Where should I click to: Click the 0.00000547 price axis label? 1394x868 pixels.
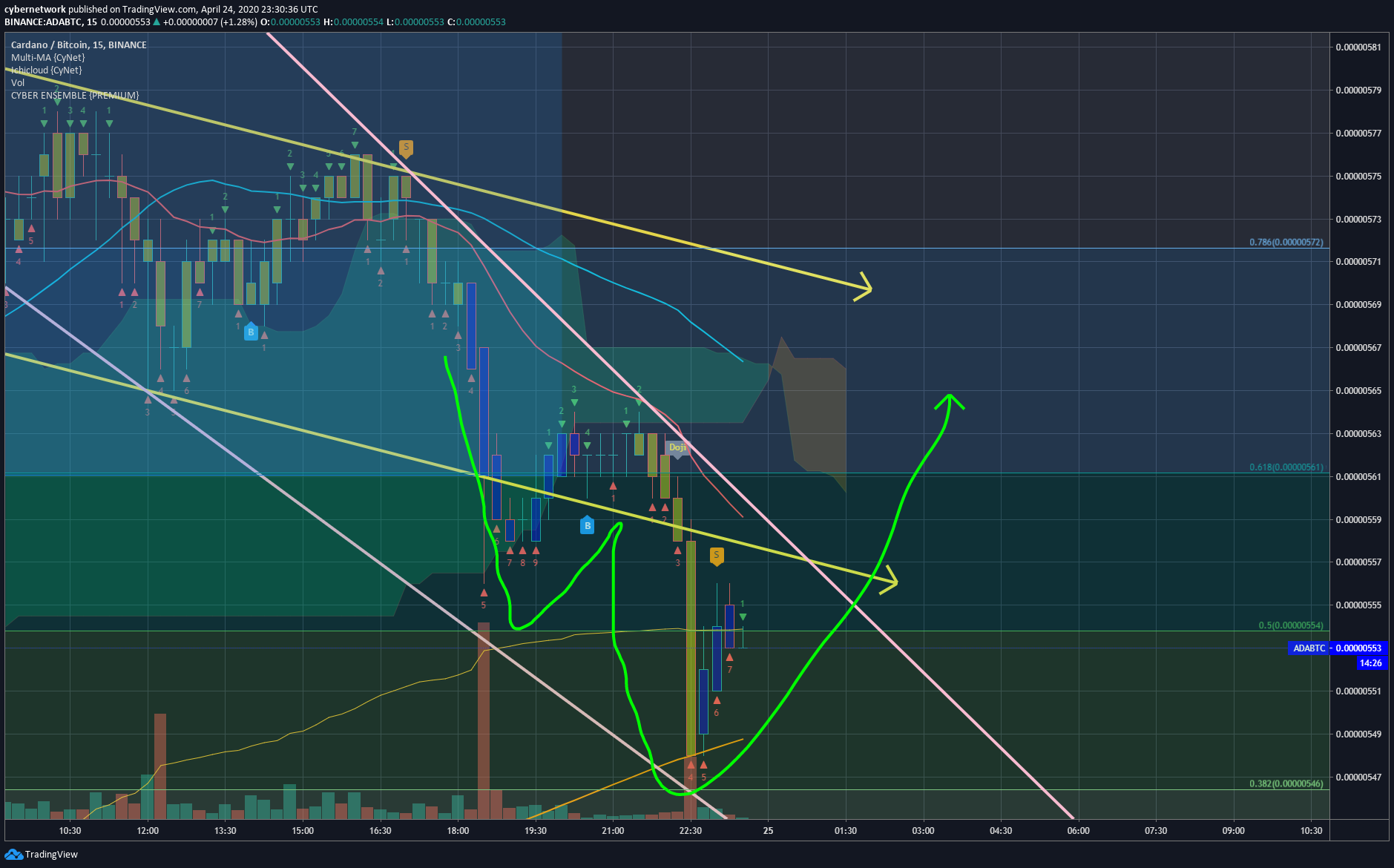coord(1358,777)
